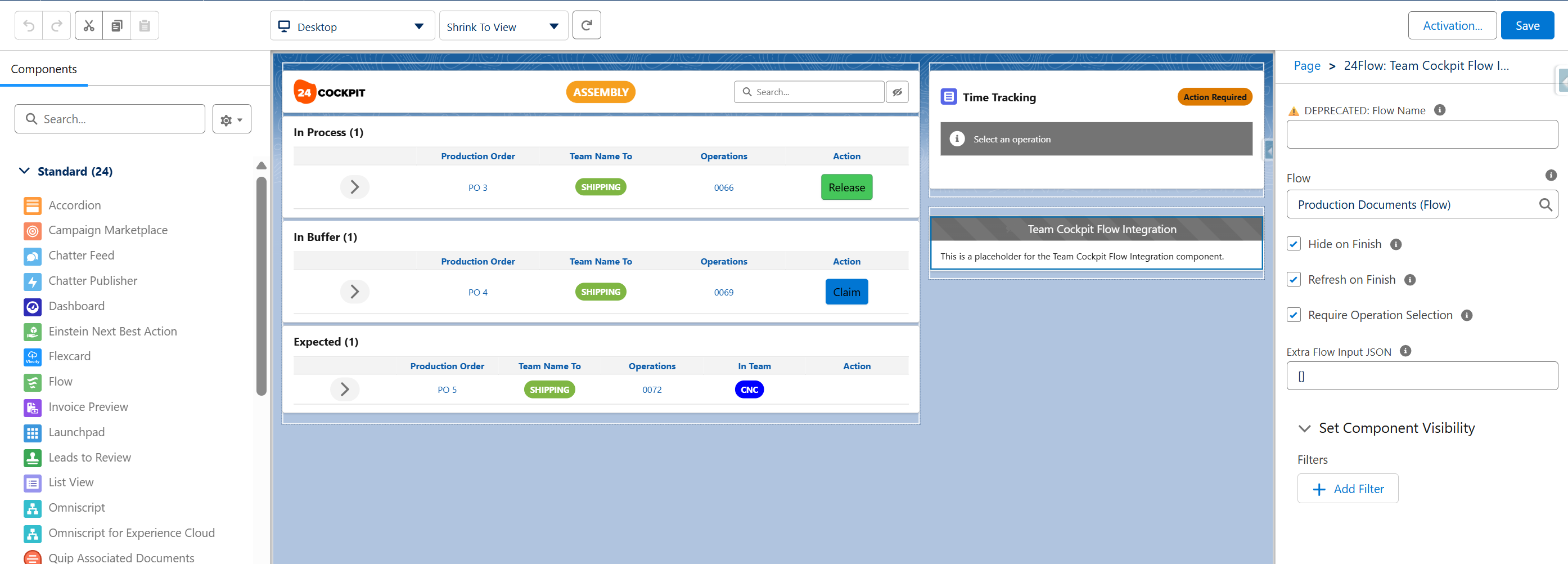The height and width of the screenshot is (564, 1568).
Task: Click info icon next to DEPRECATED: Flow Name
Action: (1440, 110)
